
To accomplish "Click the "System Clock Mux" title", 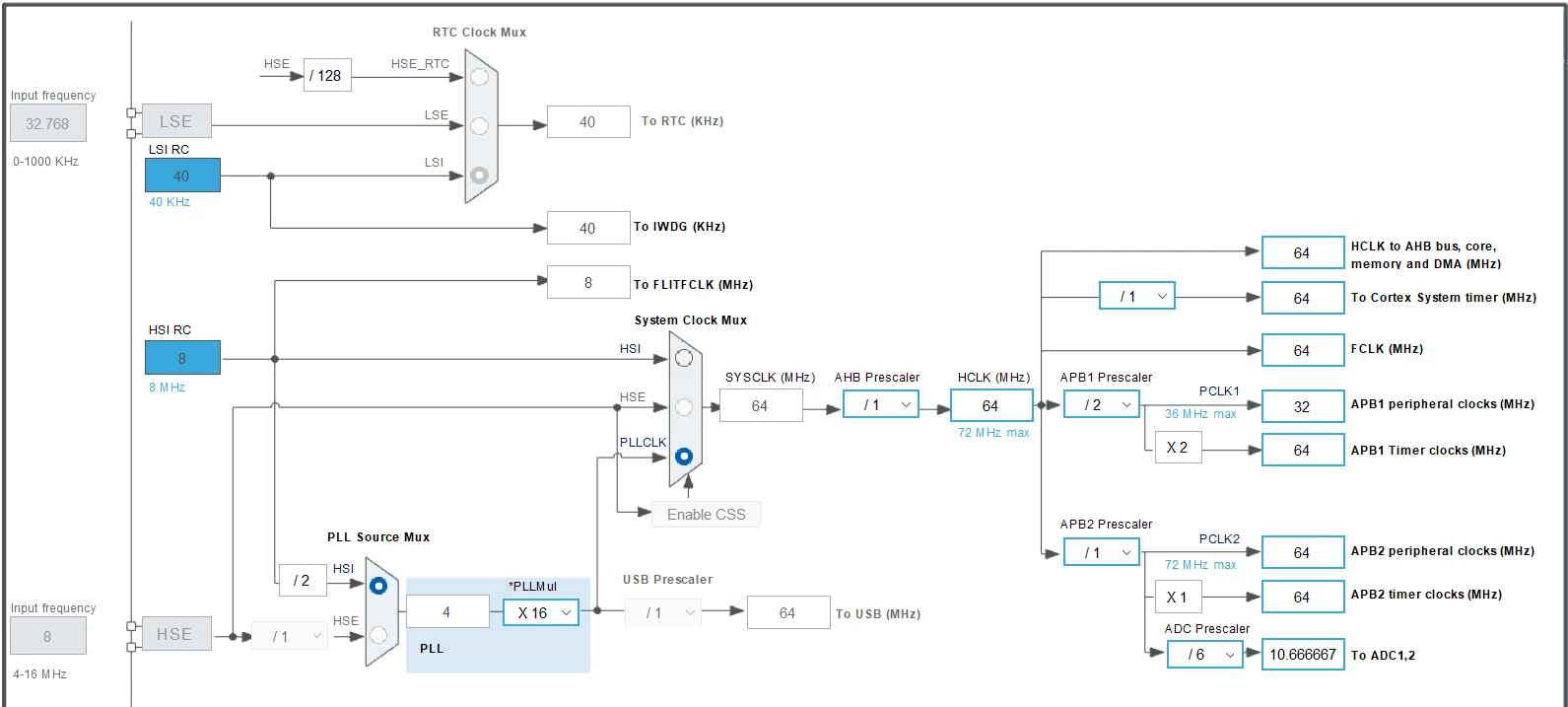I will pyautogui.click(x=691, y=320).
